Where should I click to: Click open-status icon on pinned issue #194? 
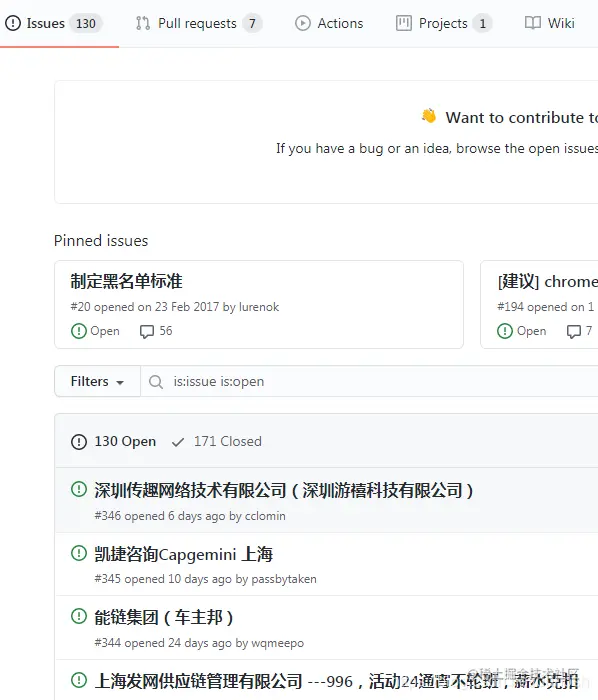[x=505, y=331]
